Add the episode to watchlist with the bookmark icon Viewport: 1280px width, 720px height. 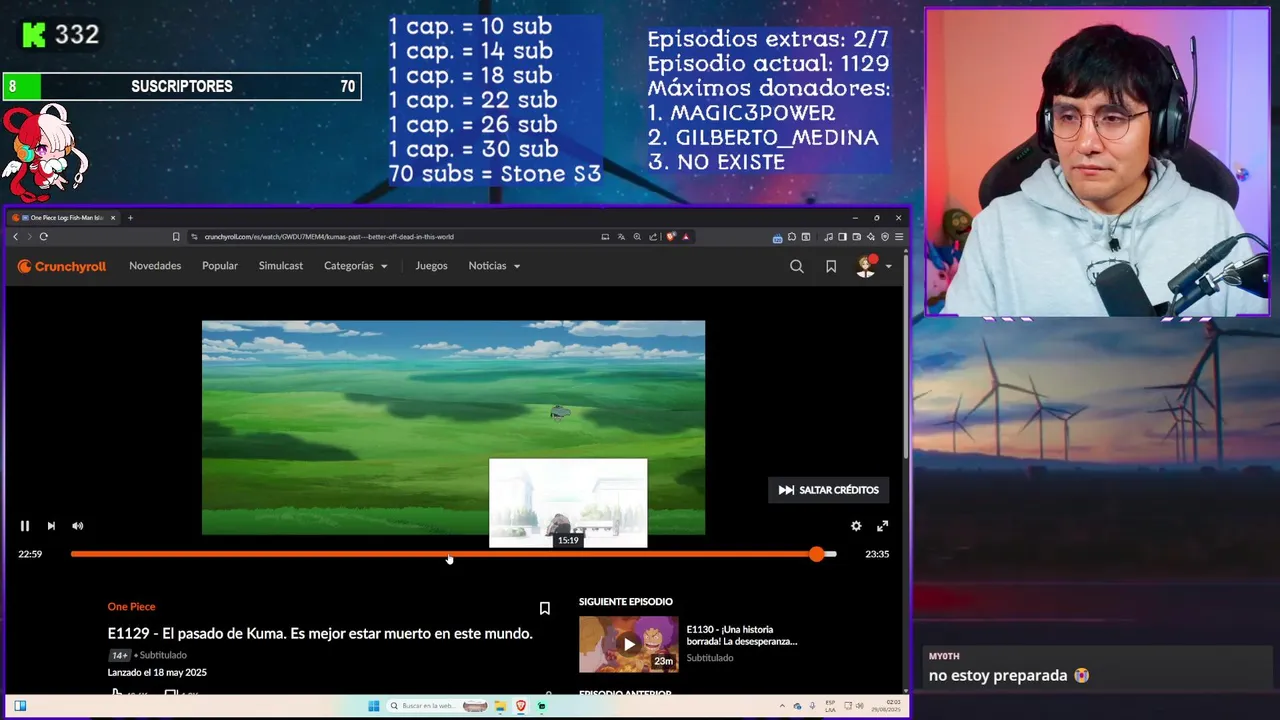pos(544,608)
